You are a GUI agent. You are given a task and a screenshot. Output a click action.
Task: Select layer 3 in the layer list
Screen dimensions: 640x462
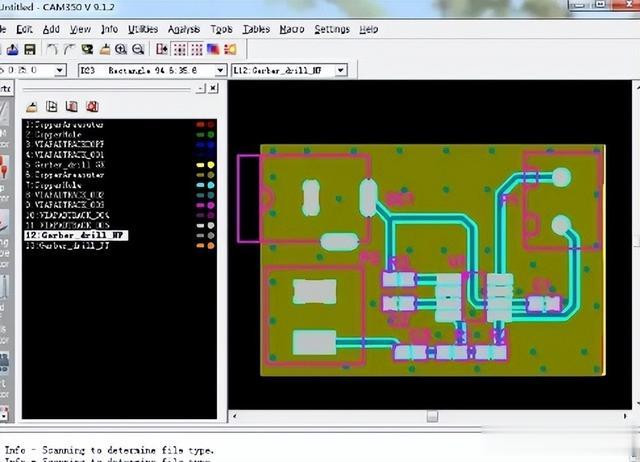64,144
